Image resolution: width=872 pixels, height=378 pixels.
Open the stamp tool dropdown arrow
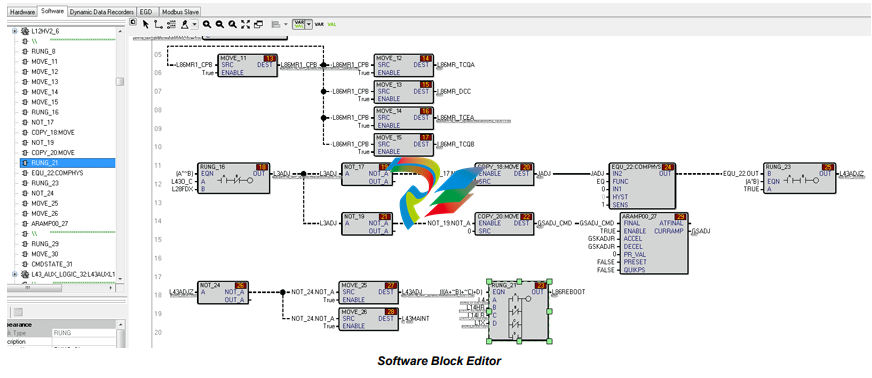click(x=194, y=24)
